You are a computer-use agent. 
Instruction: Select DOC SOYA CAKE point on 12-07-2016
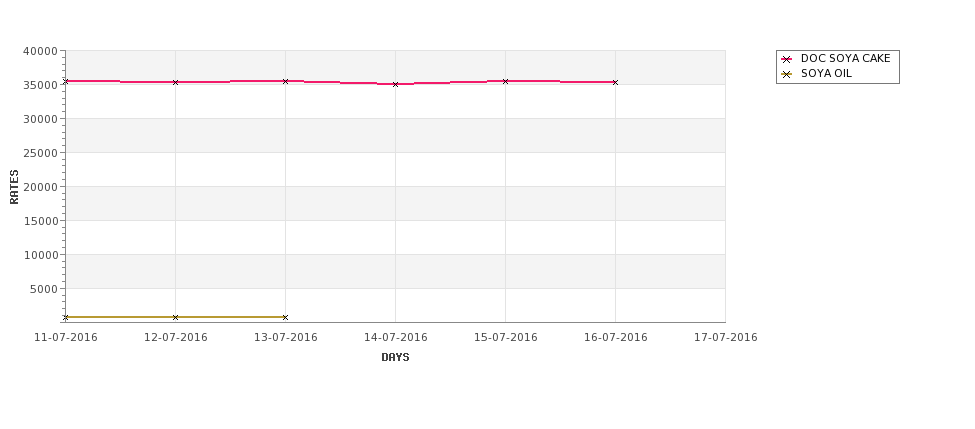(x=175, y=82)
